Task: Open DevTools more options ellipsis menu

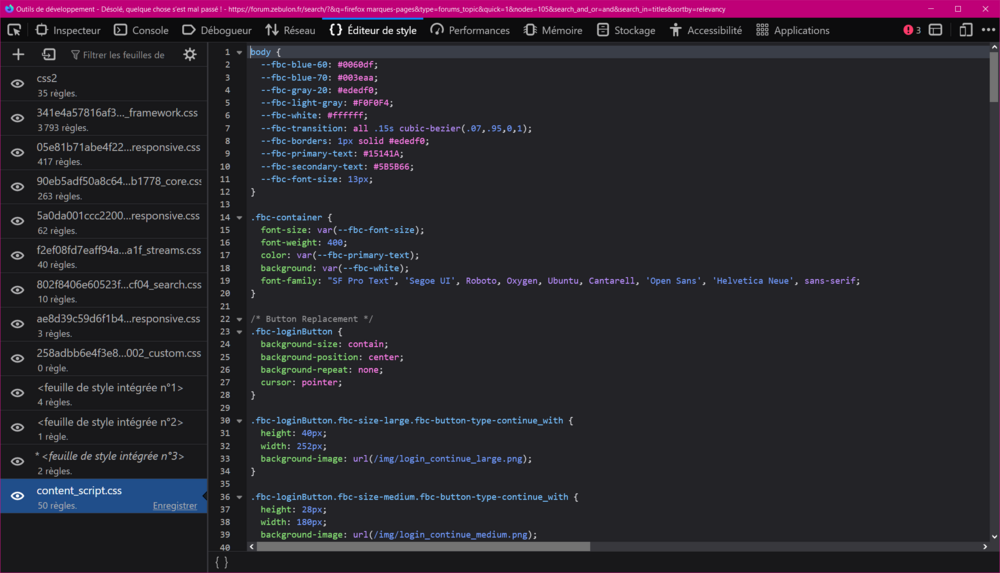Action: [x=988, y=30]
